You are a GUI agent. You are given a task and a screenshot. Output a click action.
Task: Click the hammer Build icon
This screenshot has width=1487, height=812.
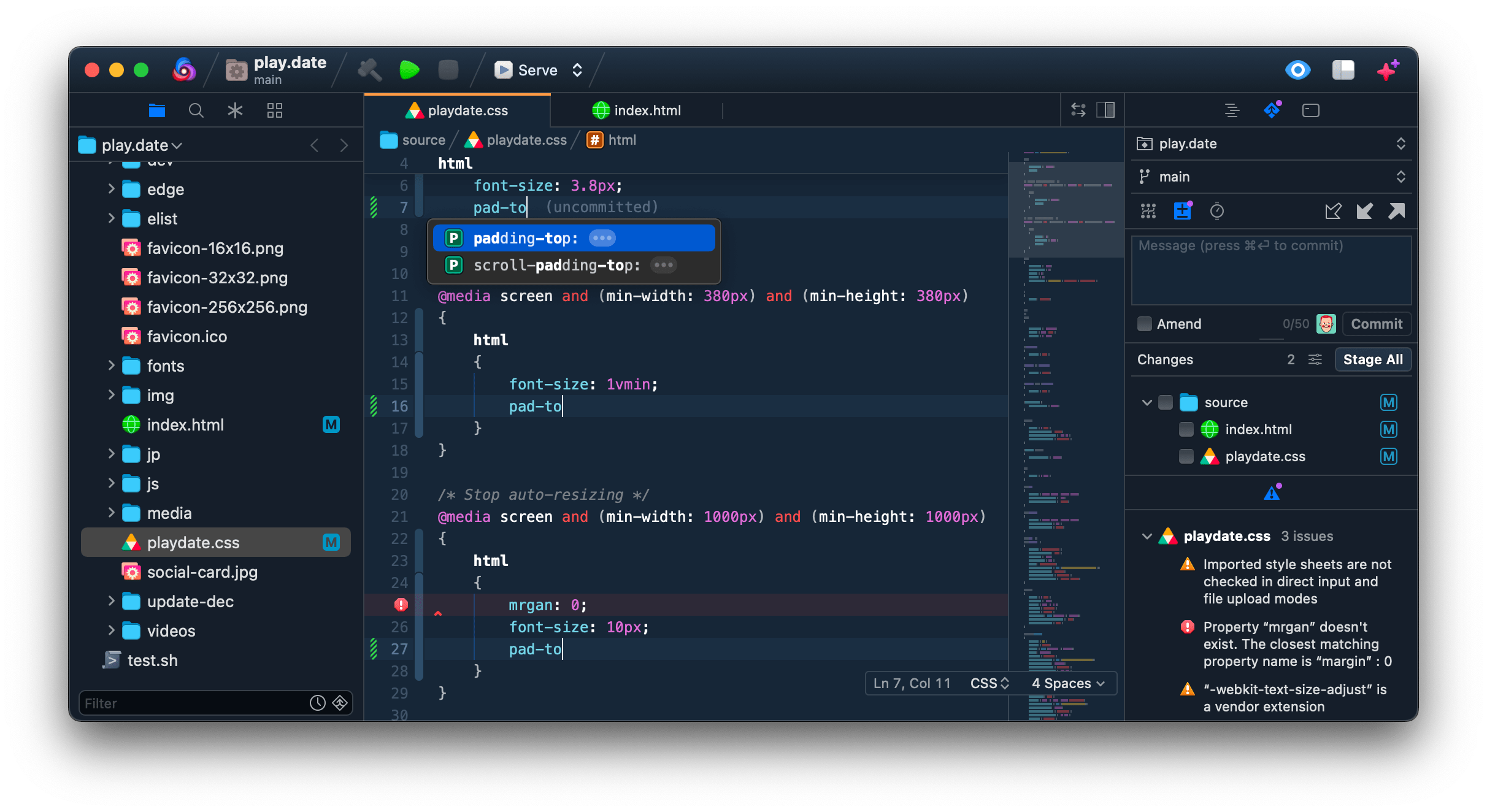coord(370,70)
